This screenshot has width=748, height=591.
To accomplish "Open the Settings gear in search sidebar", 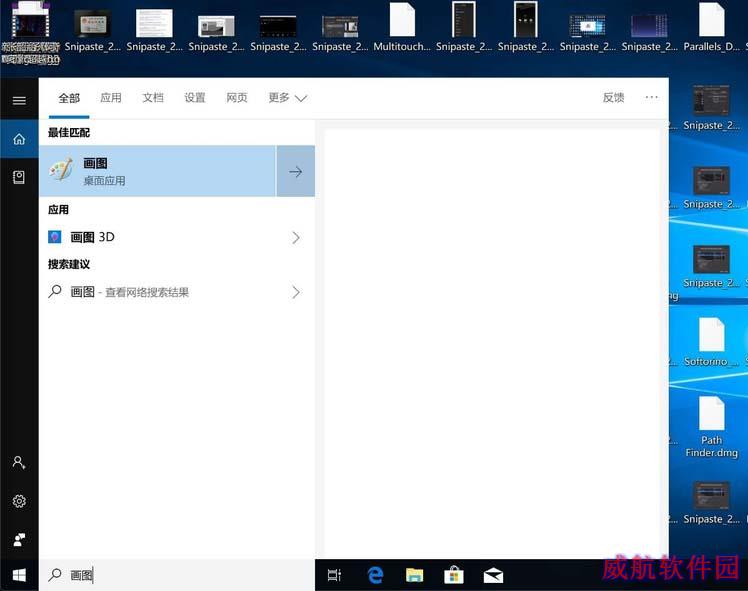I will click(19, 501).
